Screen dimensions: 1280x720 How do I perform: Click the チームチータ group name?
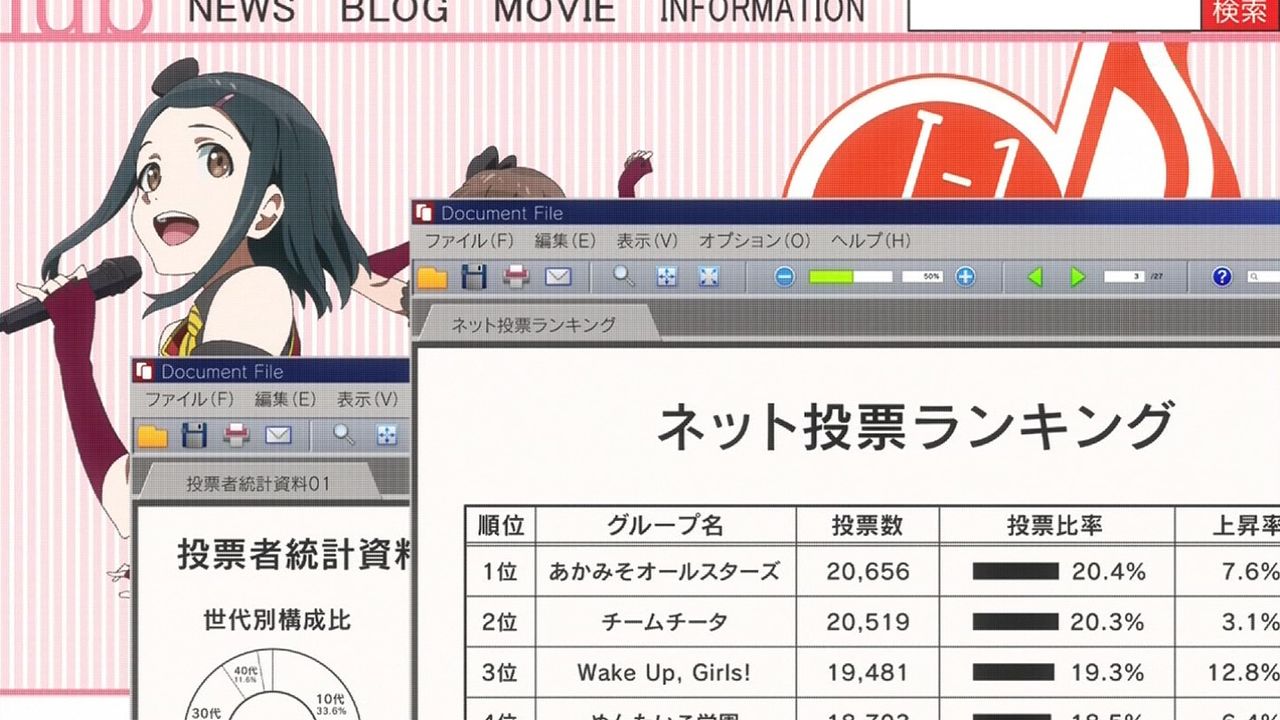point(664,622)
